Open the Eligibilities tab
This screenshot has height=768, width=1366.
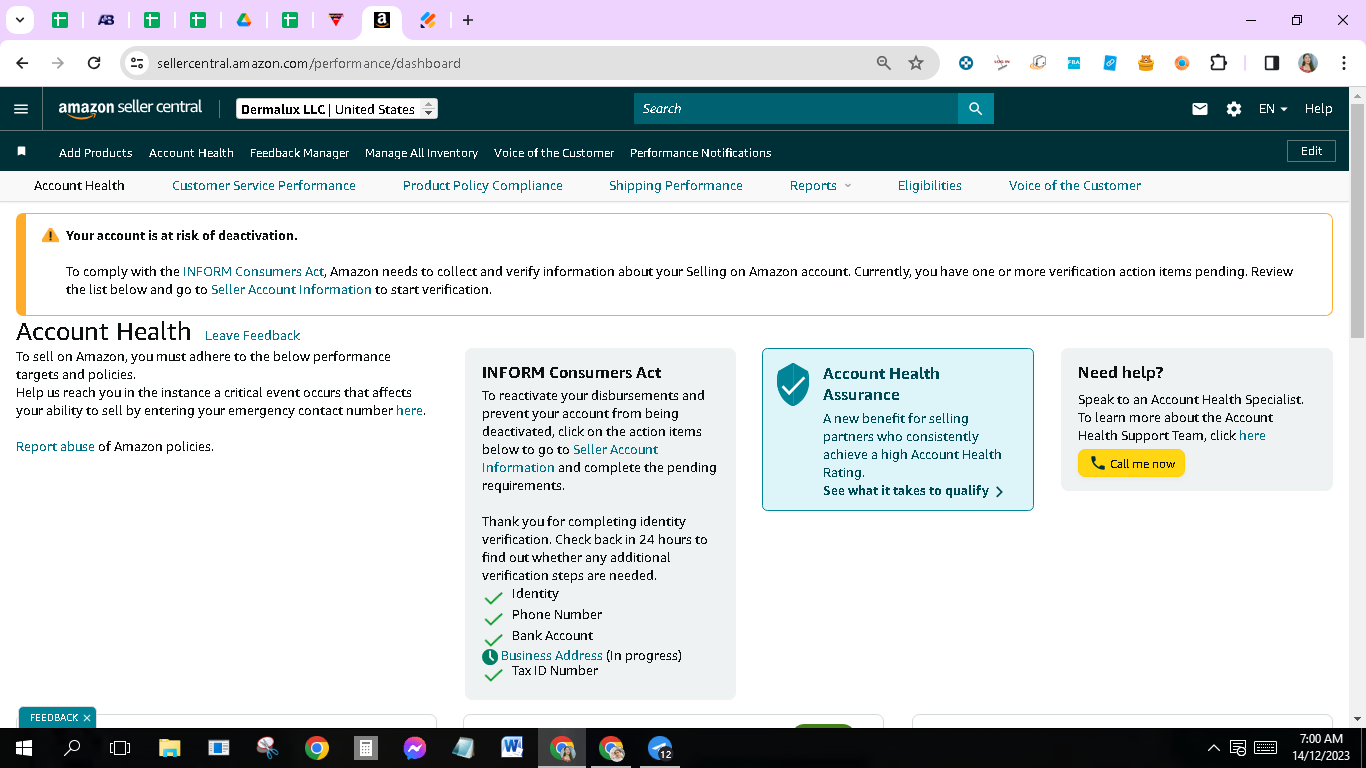coord(930,186)
